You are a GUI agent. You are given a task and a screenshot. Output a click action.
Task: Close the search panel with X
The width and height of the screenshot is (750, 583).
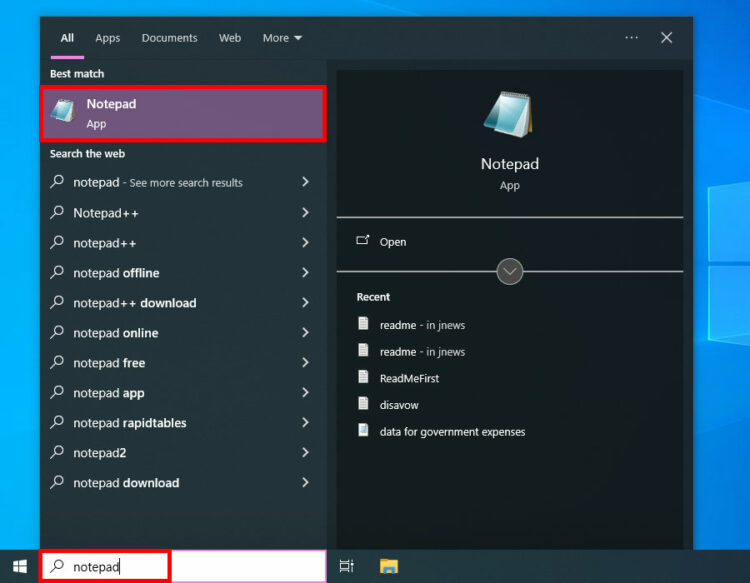666,38
